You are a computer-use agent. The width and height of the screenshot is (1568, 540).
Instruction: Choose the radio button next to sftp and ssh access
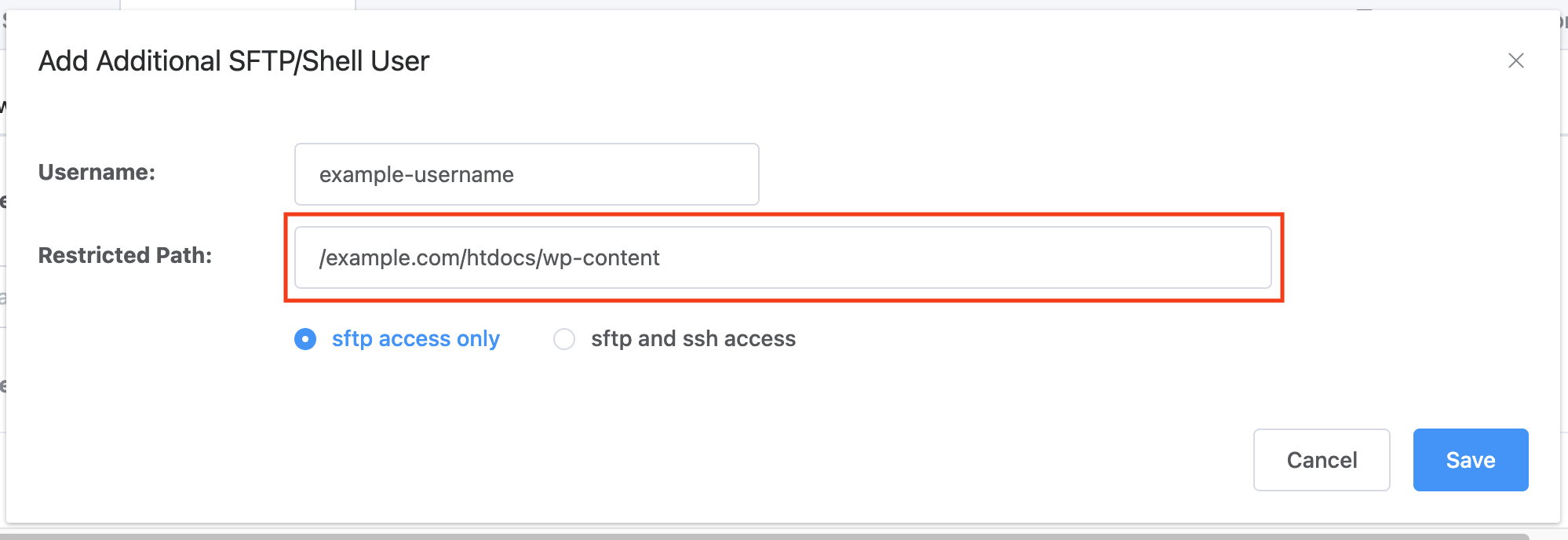coord(563,339)
